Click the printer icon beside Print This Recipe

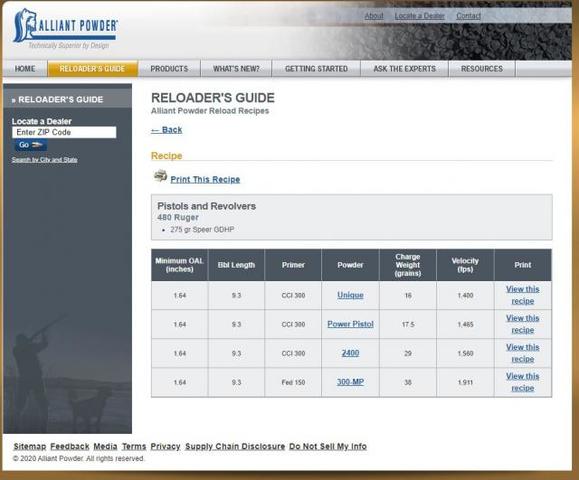[161, 176]
